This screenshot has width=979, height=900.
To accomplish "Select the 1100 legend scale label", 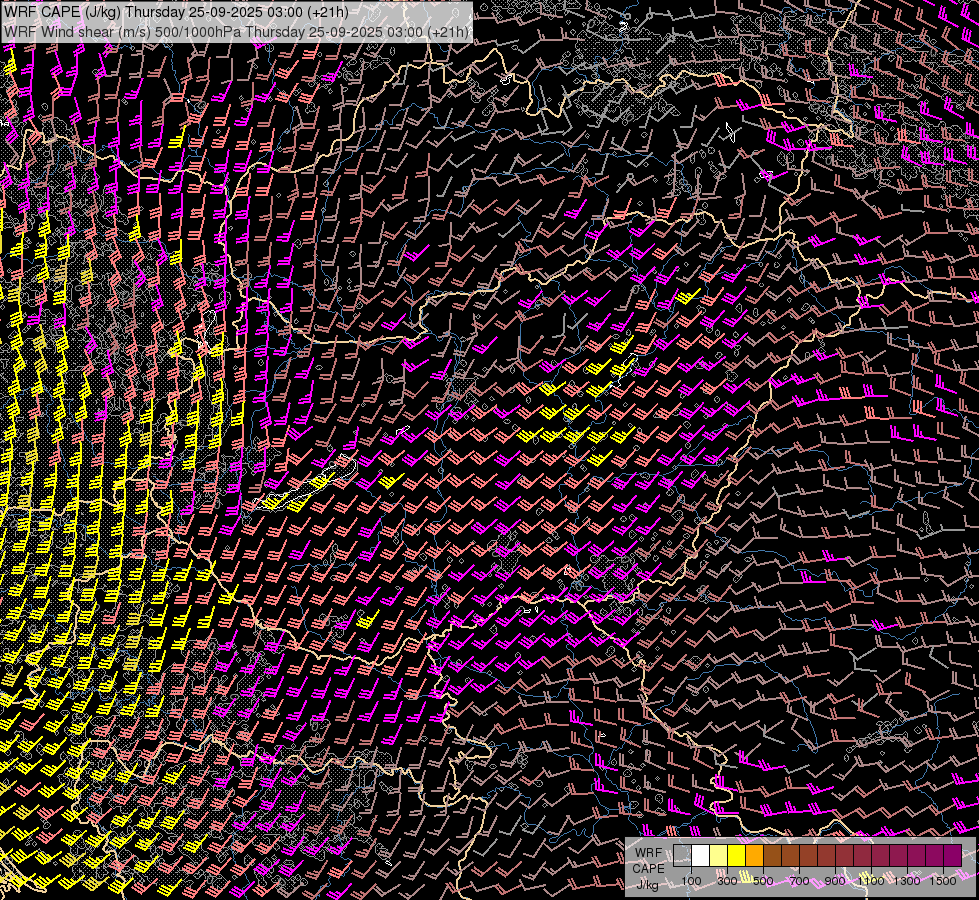I will (x=871, y=881).
